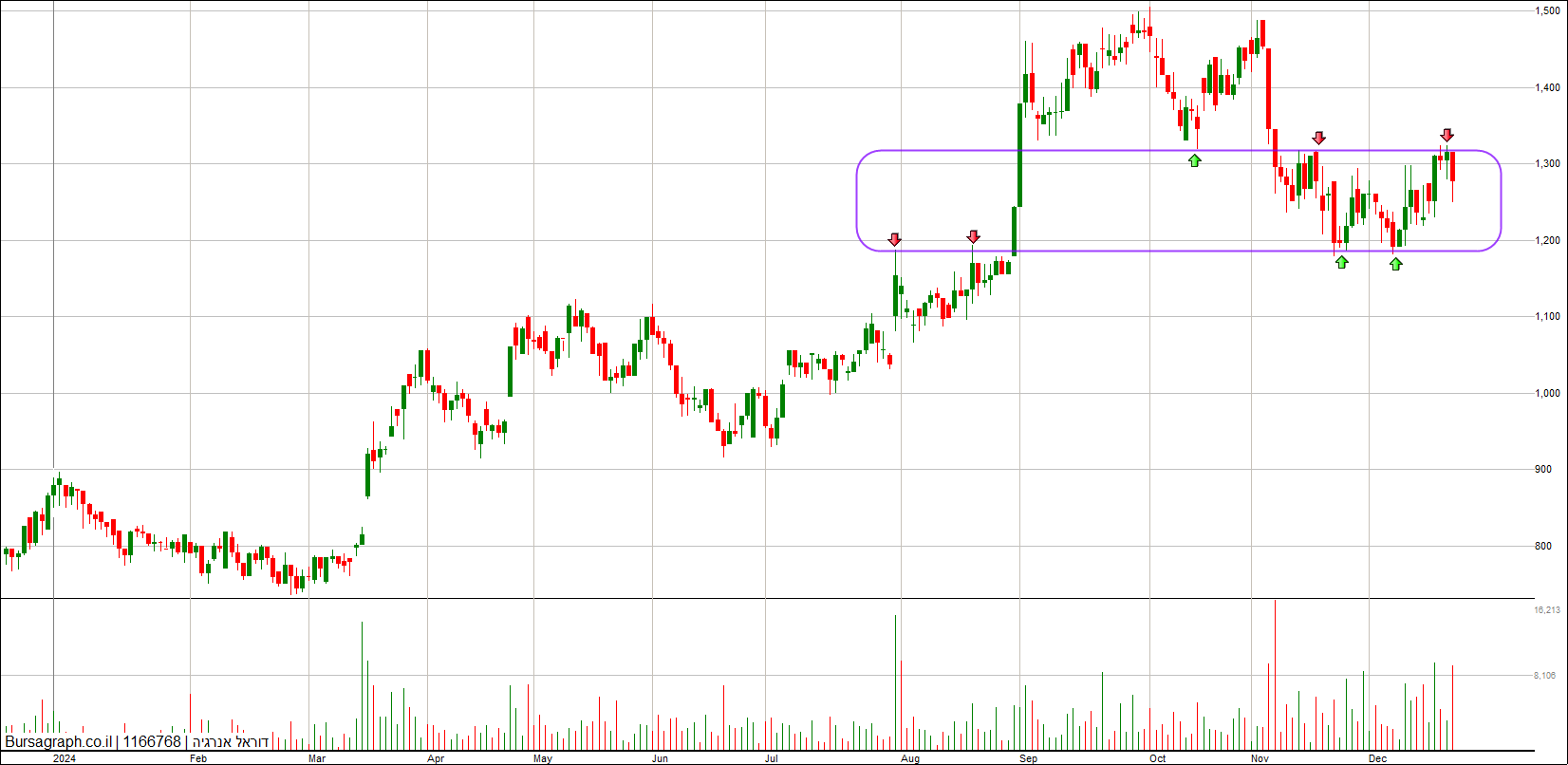The height and width of the screenshot is (765, 1568).
Task: Click the green up arrow below the late-November low
Action: click(x=1341, y=262)
